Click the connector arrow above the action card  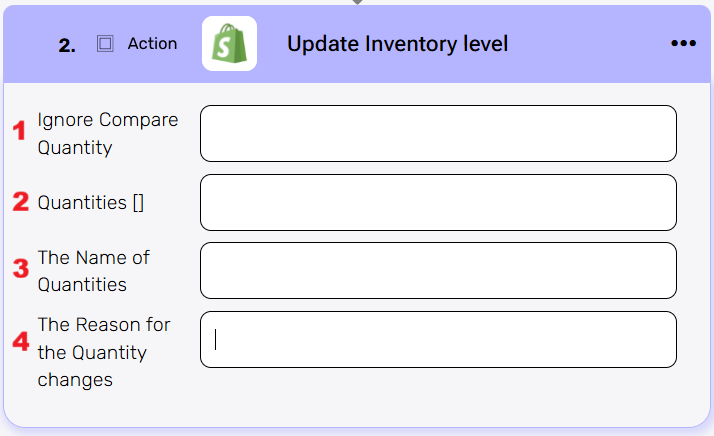(x=357, y=2)
